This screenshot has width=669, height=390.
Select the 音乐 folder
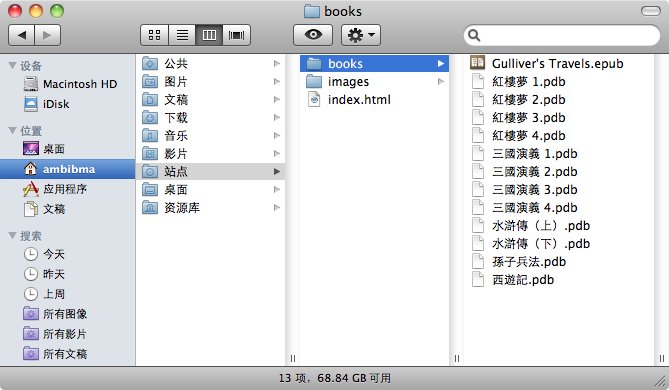211,136
